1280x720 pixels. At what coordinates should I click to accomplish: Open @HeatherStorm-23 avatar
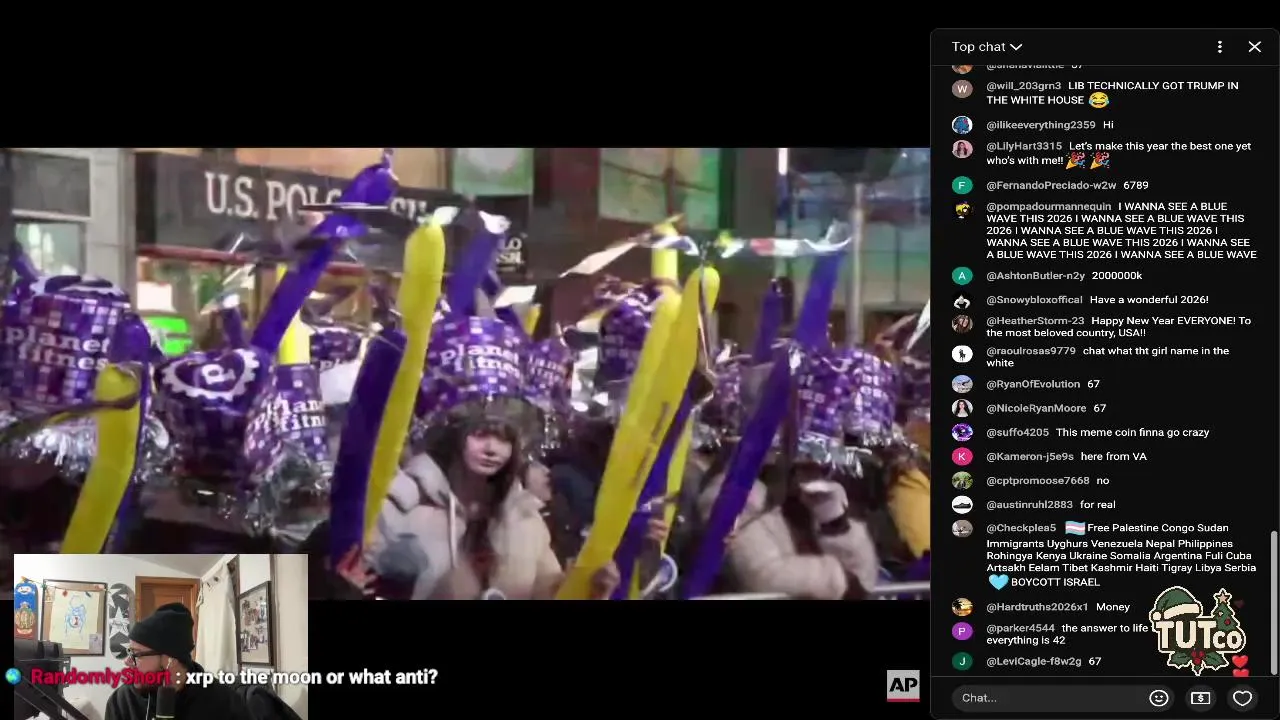tap(962, 324)
